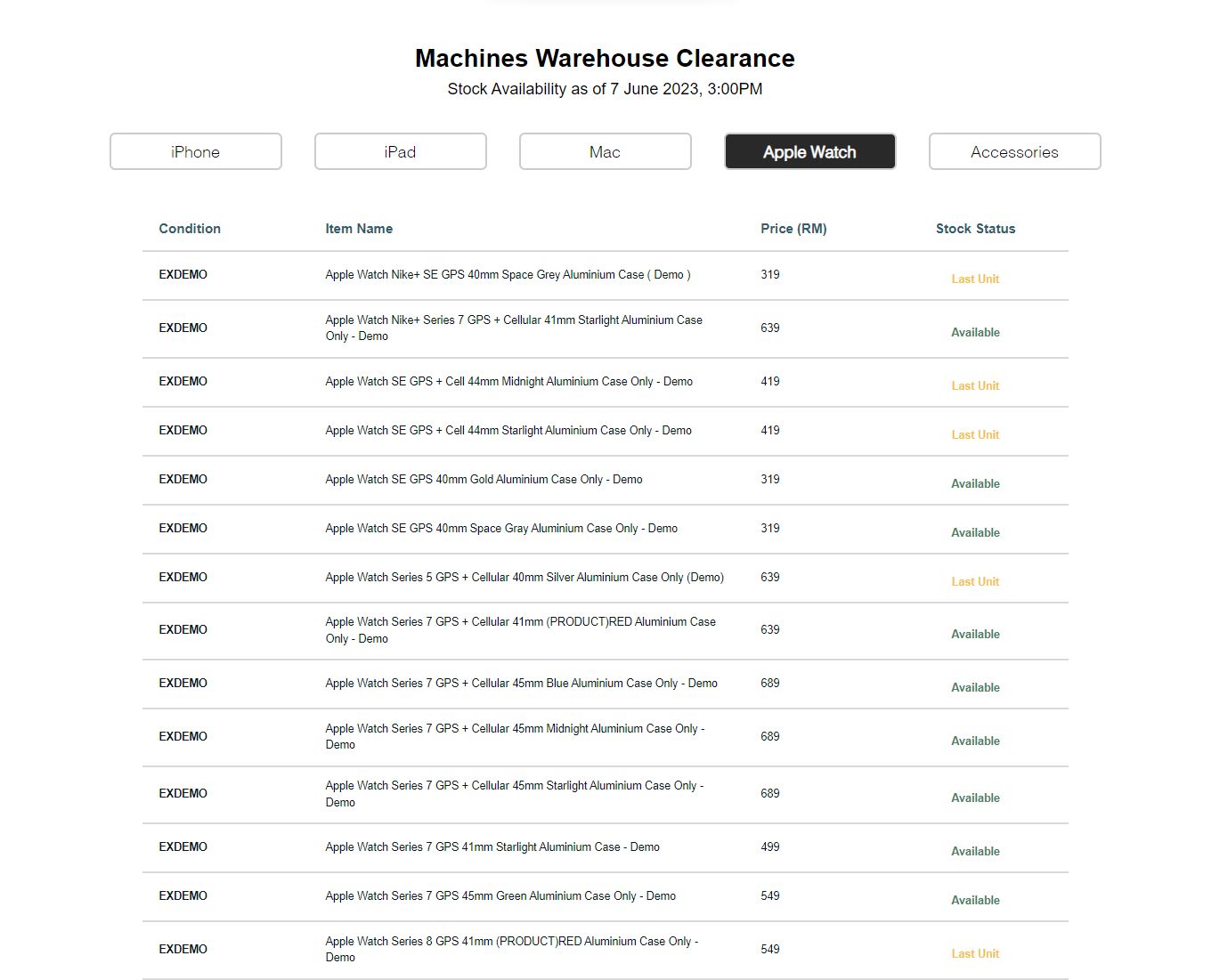Click Last Unit status for Series 8 (PRODUCT)RED

tap(975, 953)
